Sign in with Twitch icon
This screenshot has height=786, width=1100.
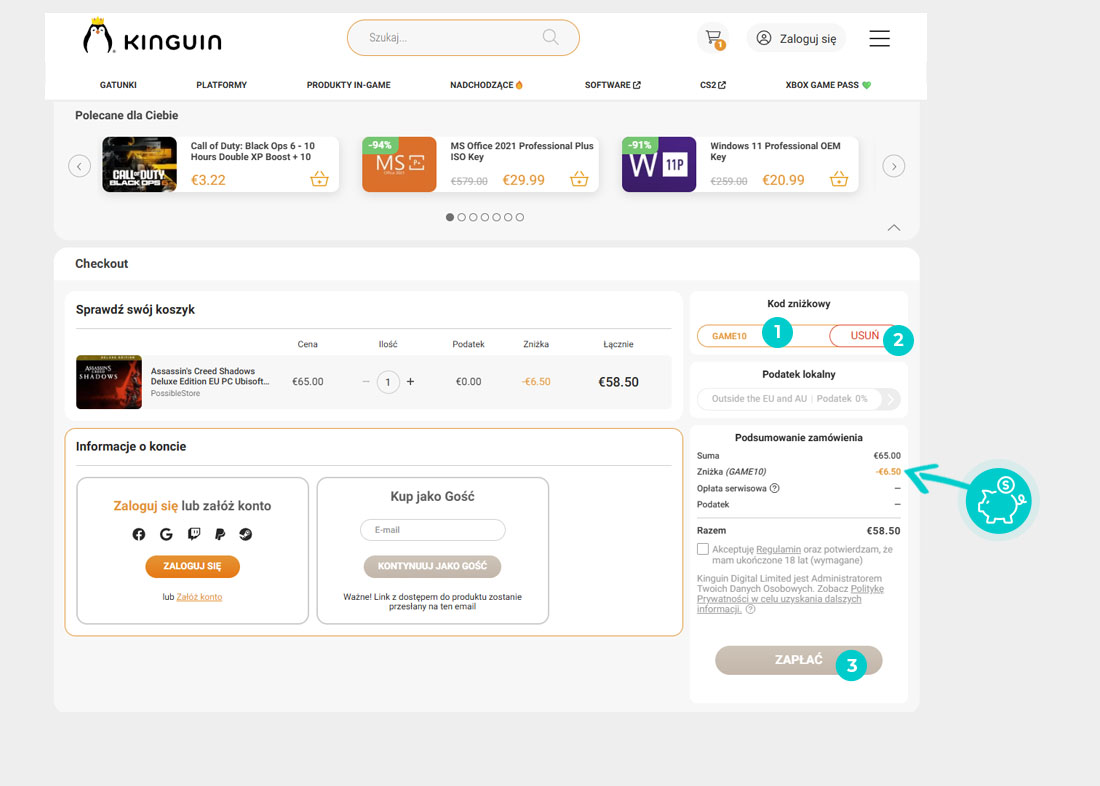(194, 534)
